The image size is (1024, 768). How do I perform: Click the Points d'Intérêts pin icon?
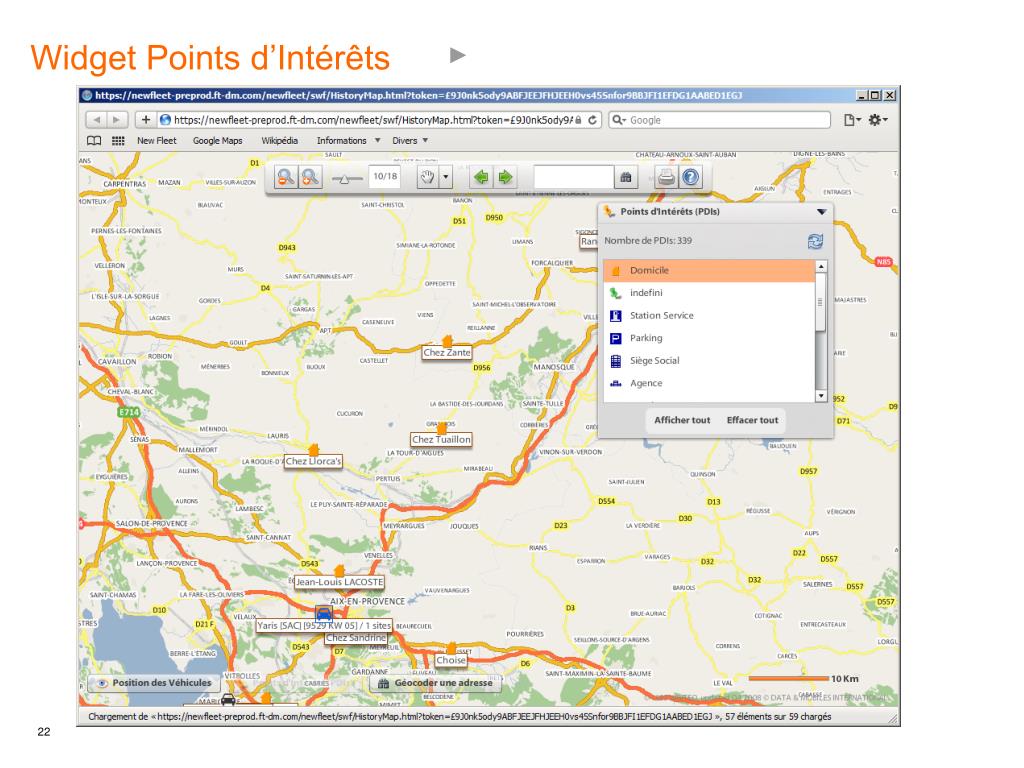pos(609,212)
